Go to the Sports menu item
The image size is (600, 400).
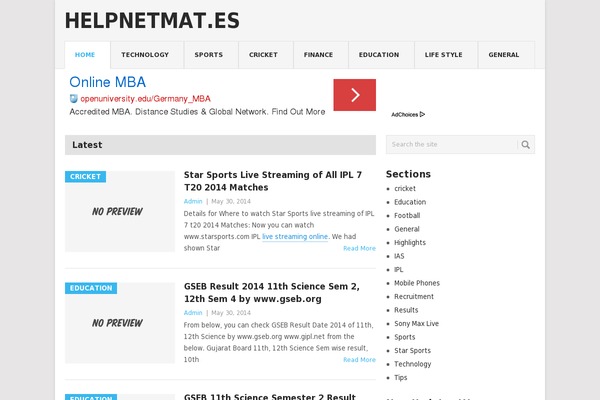point(209,55)
